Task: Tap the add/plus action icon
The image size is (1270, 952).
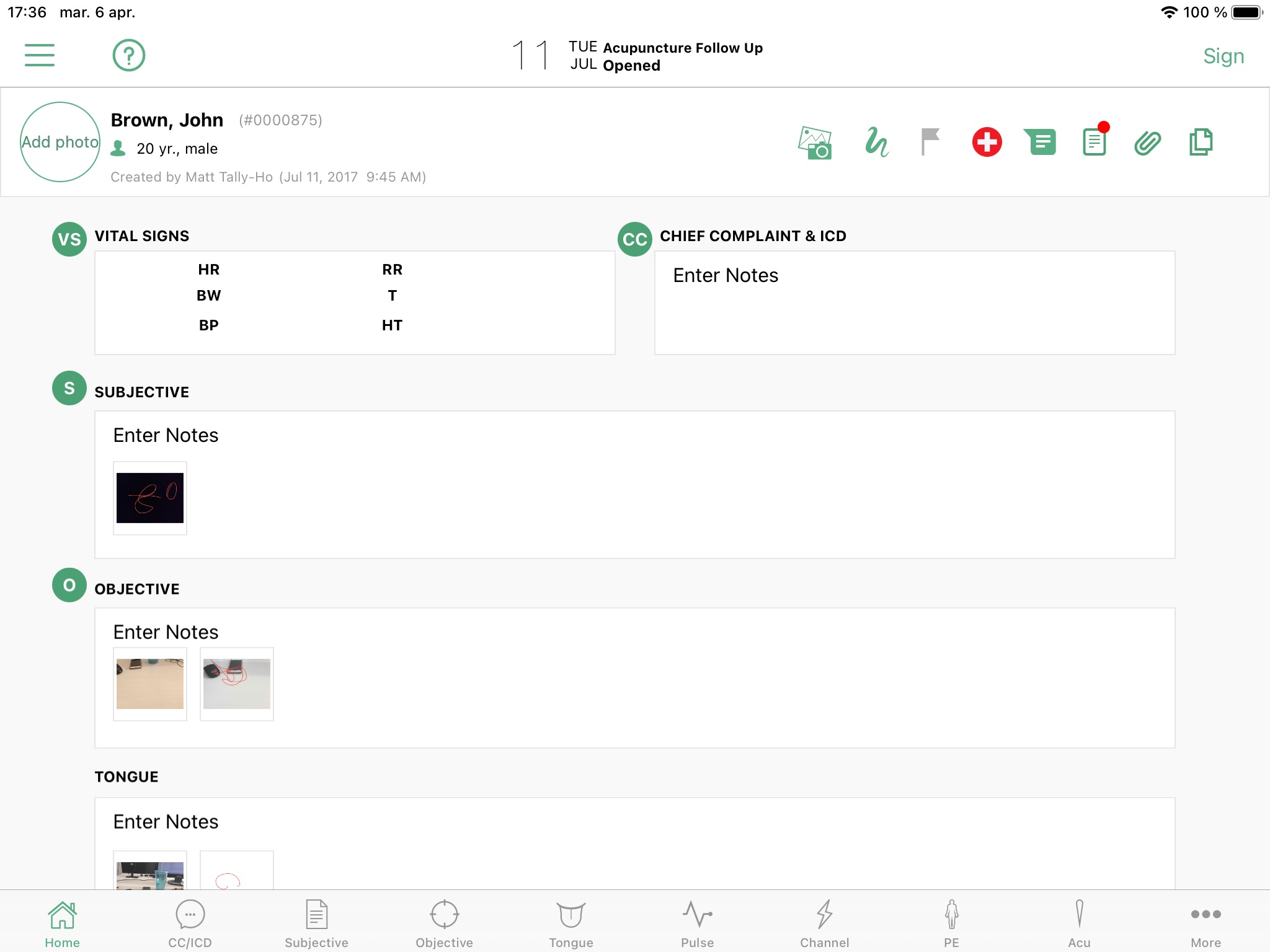Action: pos(987,141)
